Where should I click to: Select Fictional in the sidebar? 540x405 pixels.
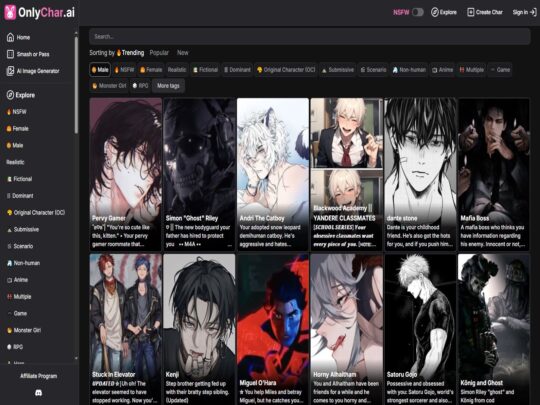pos(20,179)
